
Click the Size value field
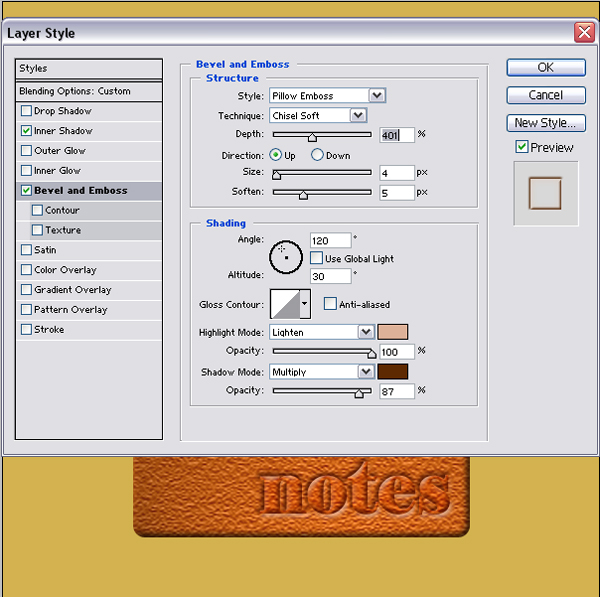click(x=397, y=173)
